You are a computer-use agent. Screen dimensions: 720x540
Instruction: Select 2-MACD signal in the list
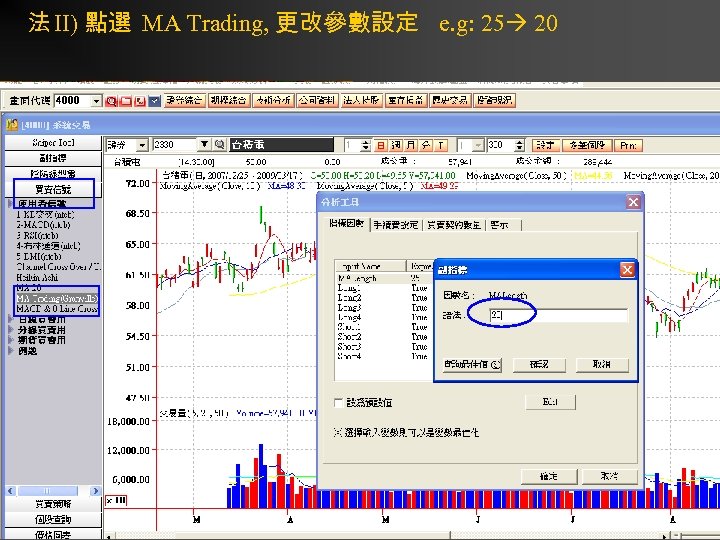tap(44, 225)
